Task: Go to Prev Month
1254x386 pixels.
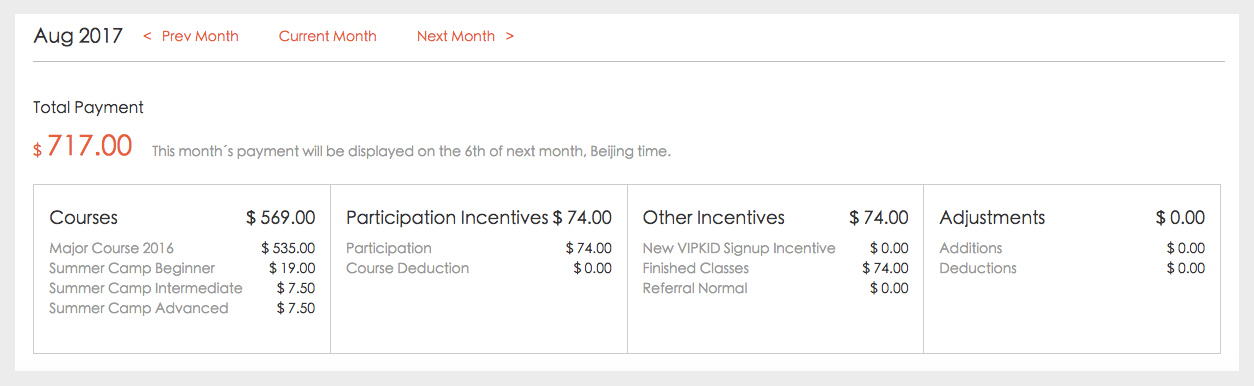Action: pos(200,36)
